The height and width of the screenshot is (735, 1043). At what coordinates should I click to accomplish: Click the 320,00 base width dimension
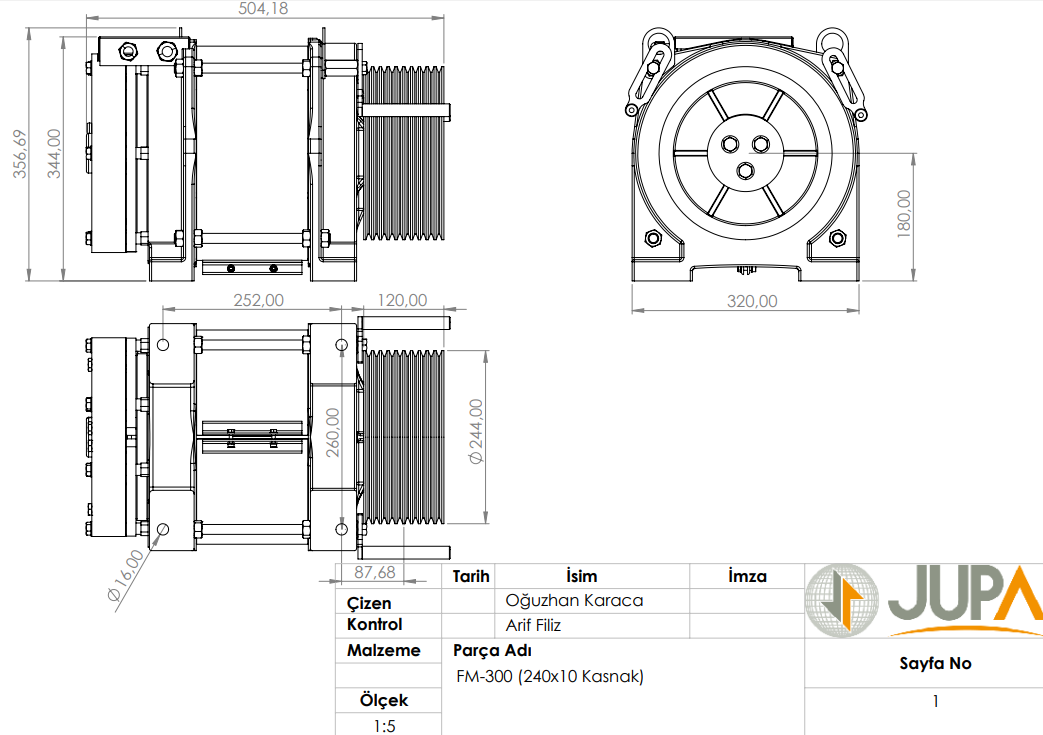[x=751, y=300]
